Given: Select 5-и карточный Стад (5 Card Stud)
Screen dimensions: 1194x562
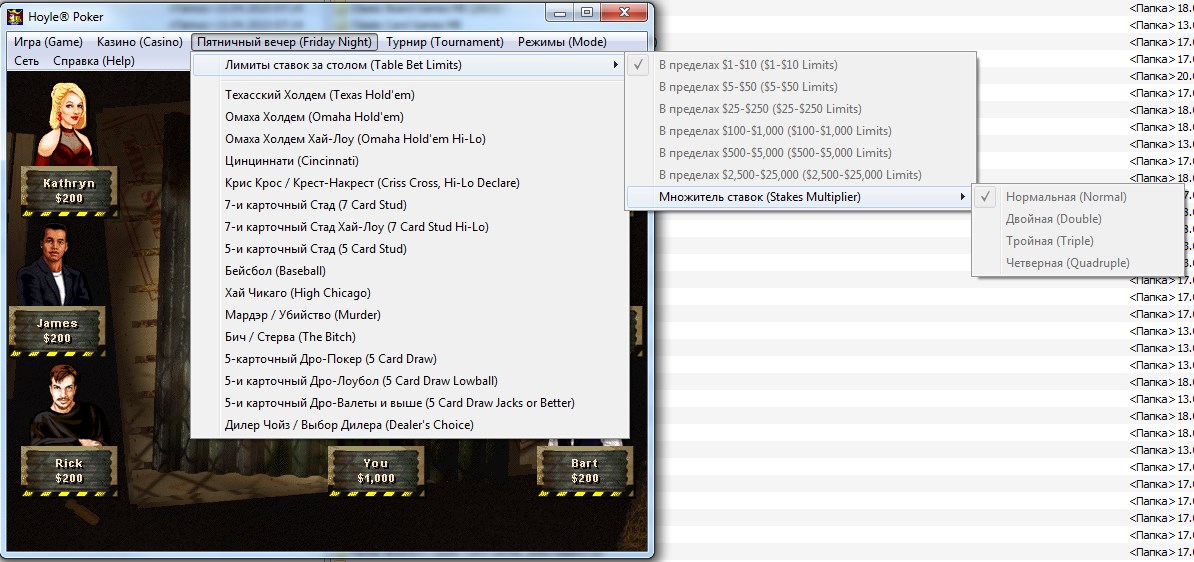Looking at the screenshot, I should [409, 249].
